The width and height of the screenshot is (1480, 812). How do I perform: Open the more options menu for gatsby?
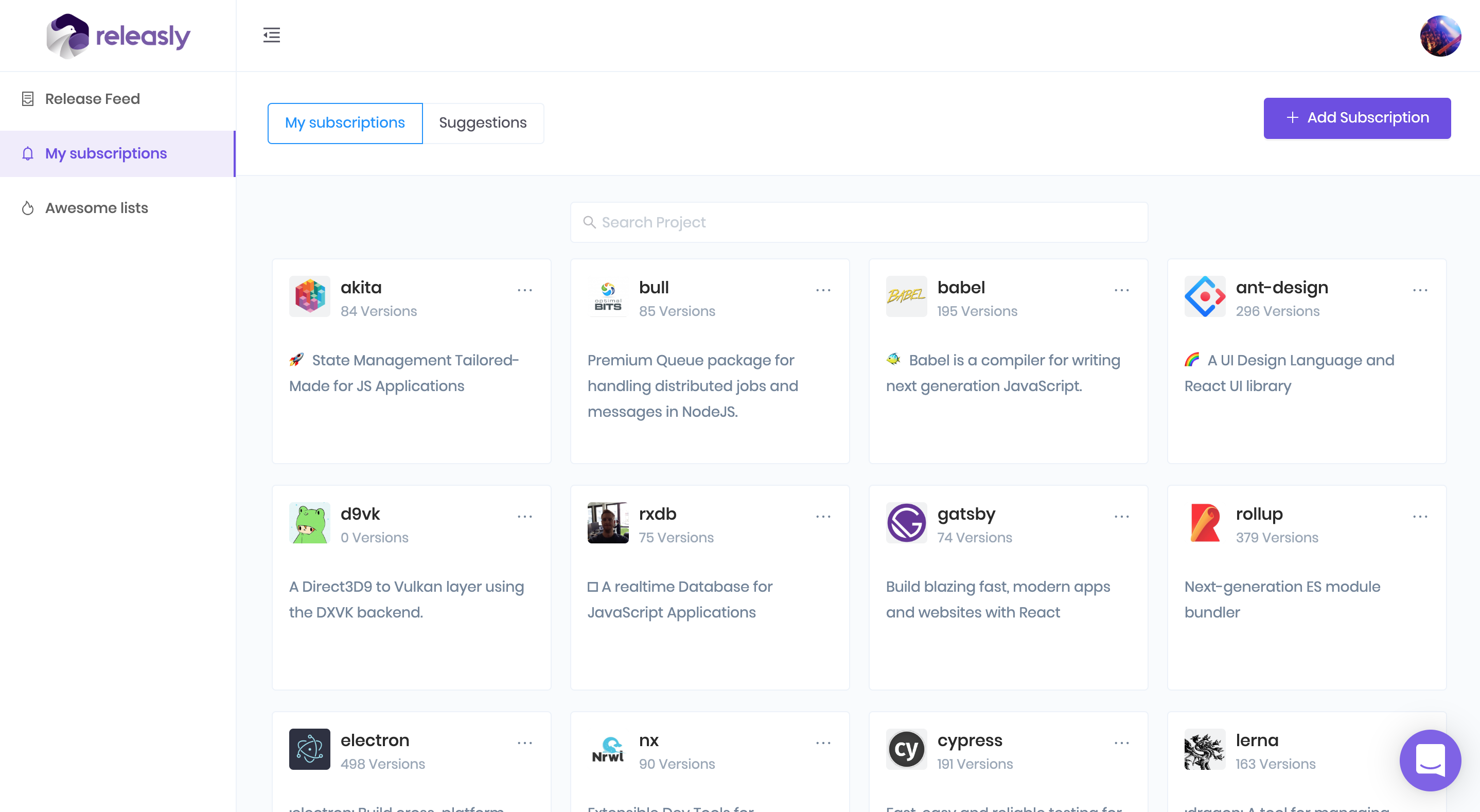tap(1121, 517)
